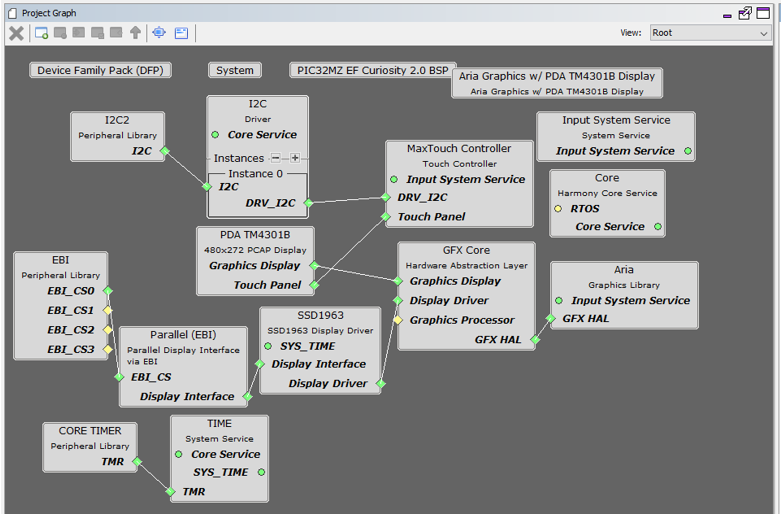
Task: Click GFX Core yellow Graphics Processor port
Action: click(398, 320)
